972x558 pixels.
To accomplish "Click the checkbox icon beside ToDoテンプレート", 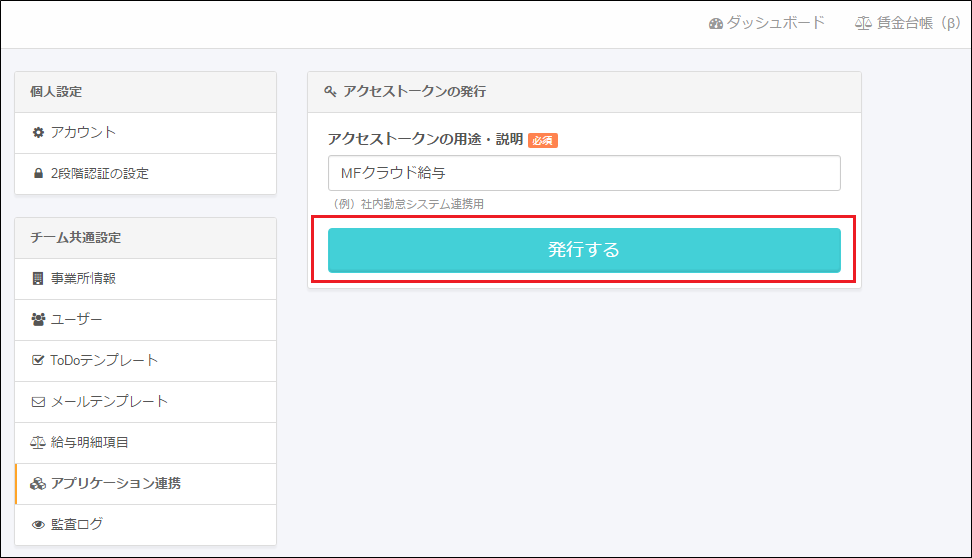I will point(38,360).
